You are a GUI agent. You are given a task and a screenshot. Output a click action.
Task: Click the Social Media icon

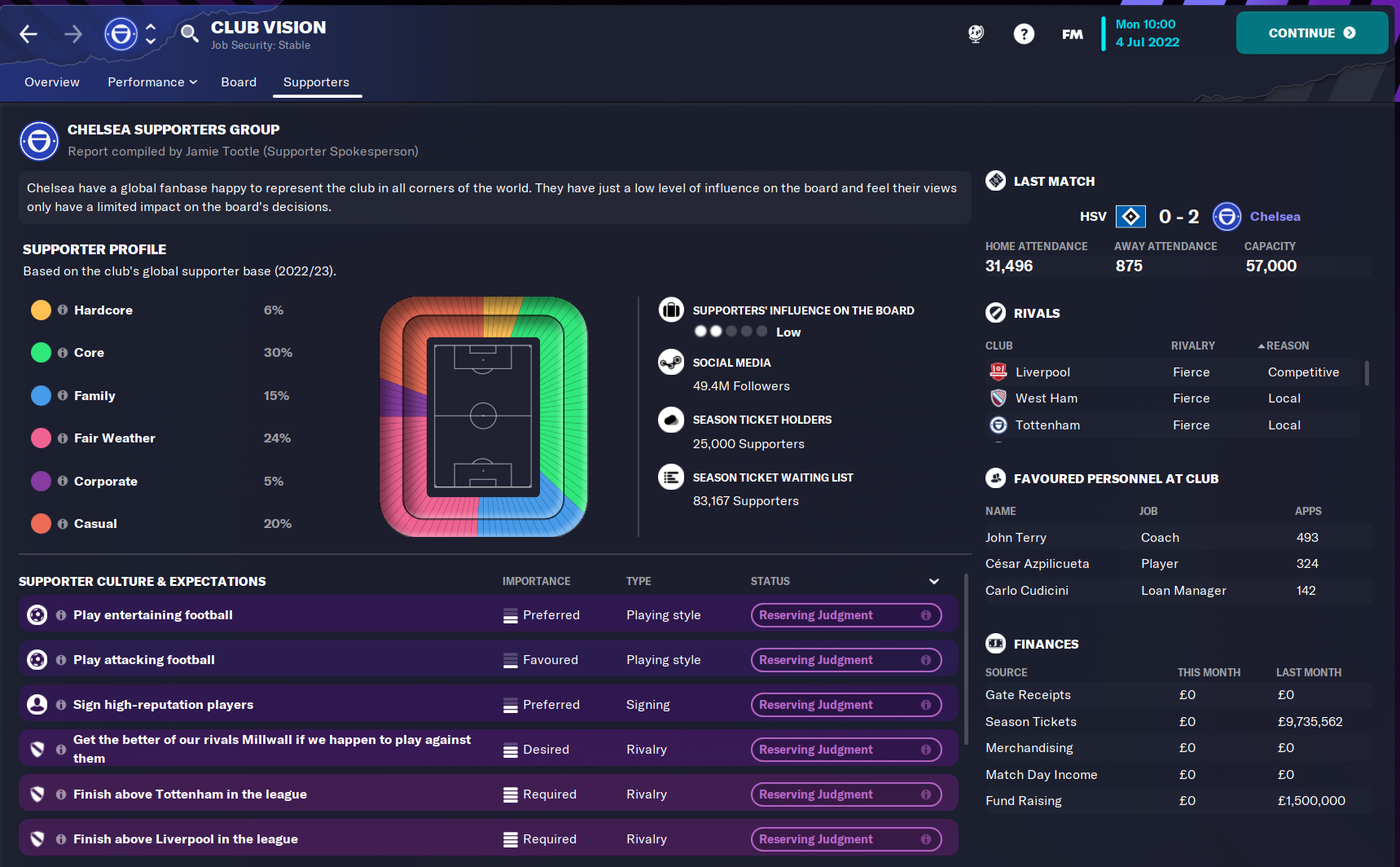pyautogui.click(x=671, y=362)
